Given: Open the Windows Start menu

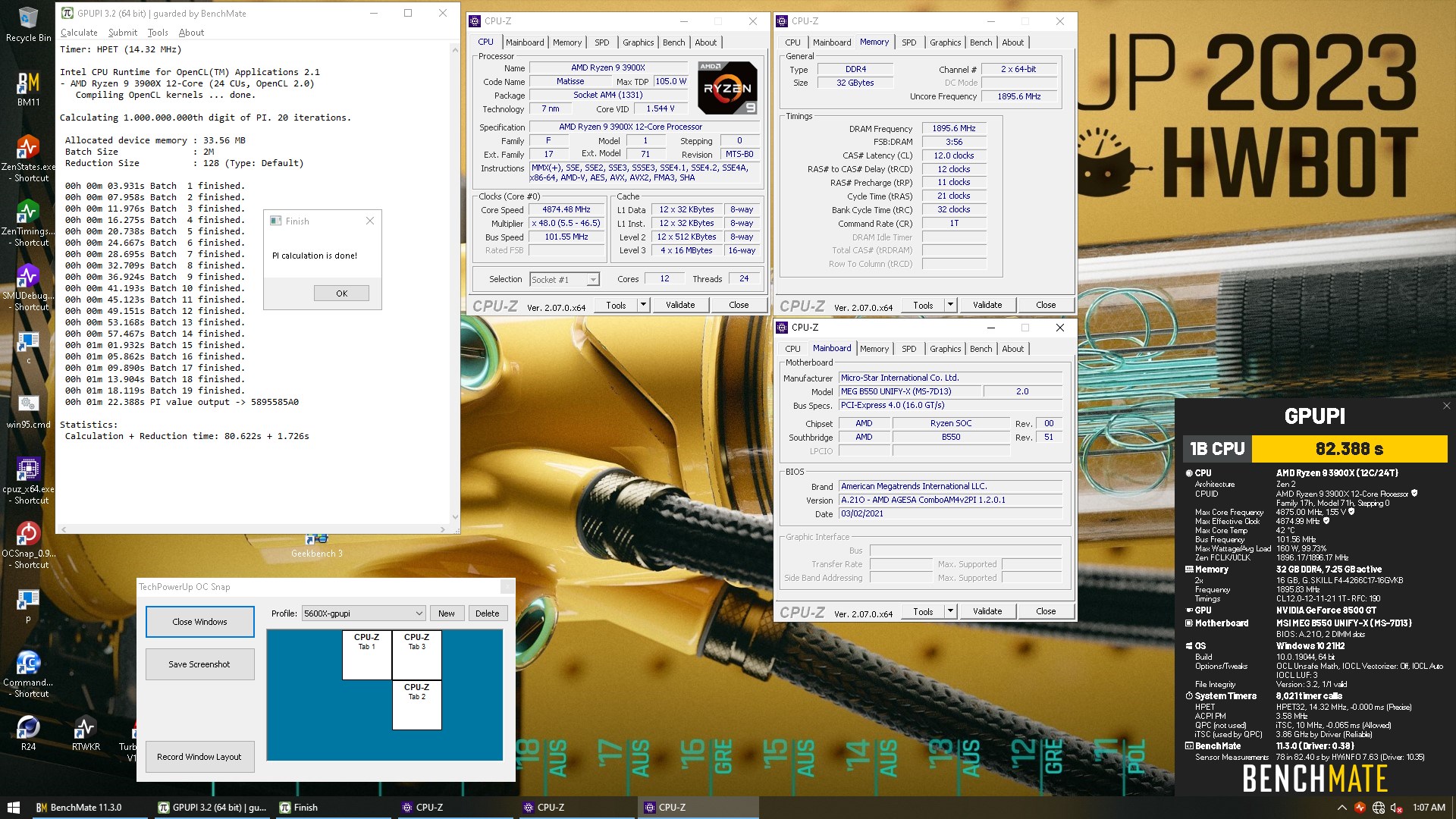Looking at the screenshot, I should pyautogui.click(x=13, y=808).
